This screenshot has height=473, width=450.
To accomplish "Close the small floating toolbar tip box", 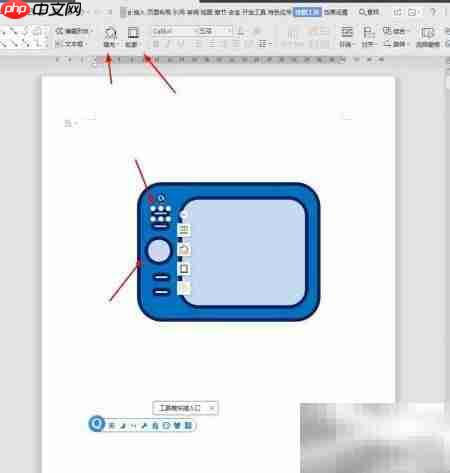I will 212,408.
